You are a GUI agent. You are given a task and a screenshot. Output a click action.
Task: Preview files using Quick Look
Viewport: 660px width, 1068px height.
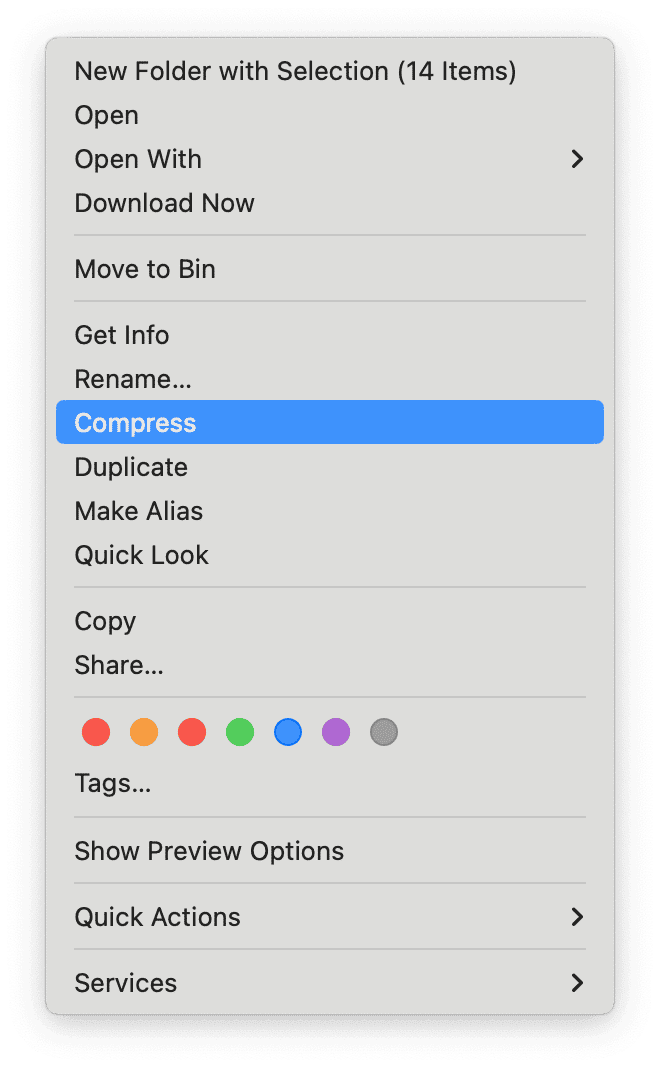point(141,555)
